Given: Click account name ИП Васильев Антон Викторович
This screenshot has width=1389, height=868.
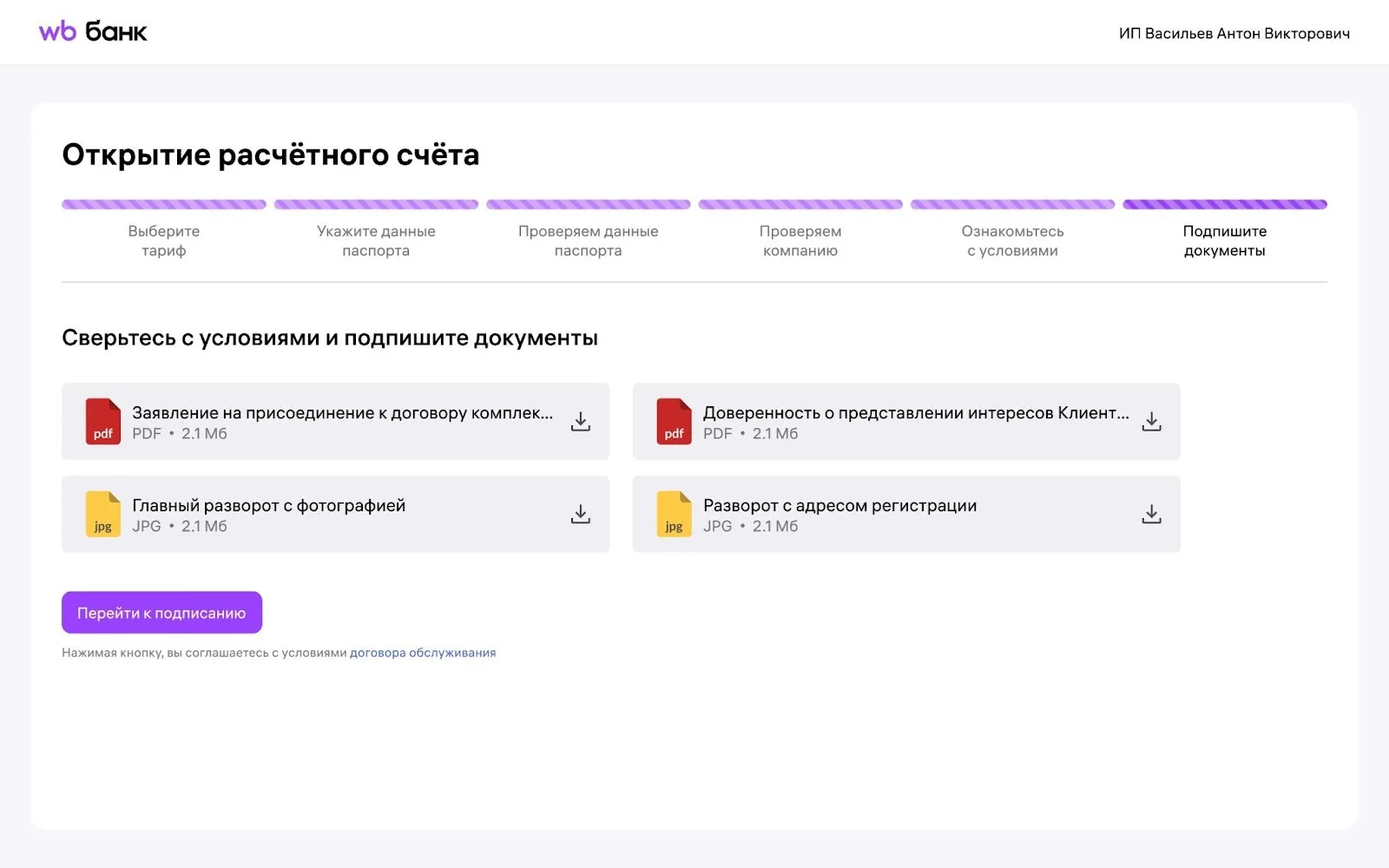Looking at the screenshot, I should 1234,34.
